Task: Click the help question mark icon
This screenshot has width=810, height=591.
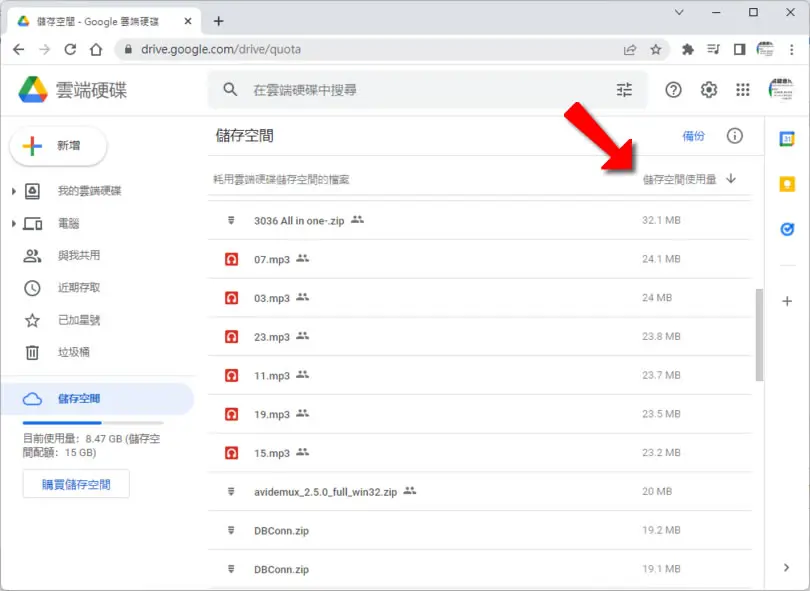Action: click(673, 90)
